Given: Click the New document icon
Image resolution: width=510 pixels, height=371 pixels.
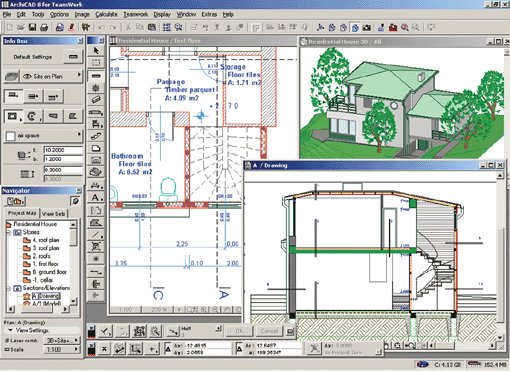Looking at the screenshot, I should (10, 27).
